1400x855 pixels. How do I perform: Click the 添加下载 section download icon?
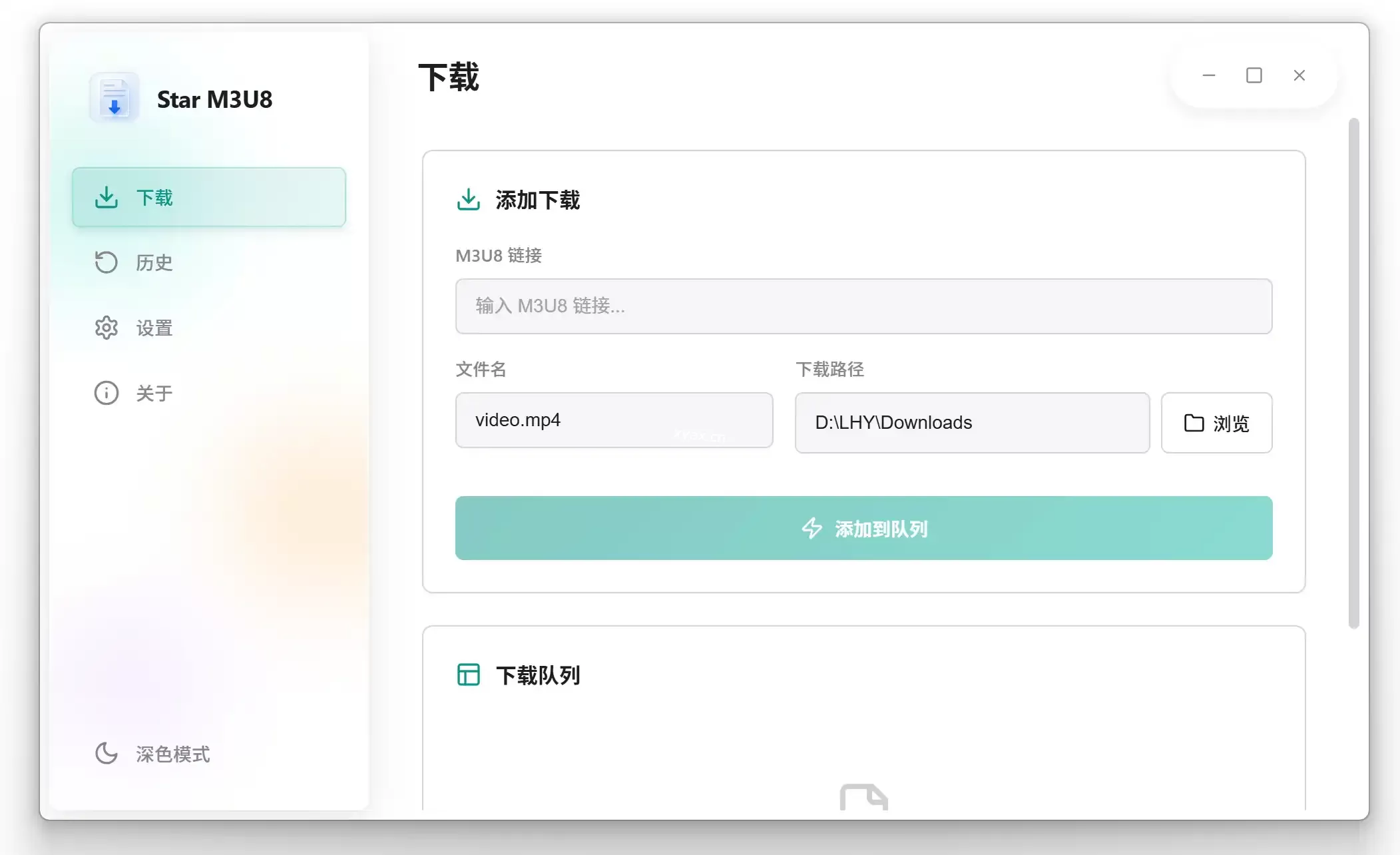[x=469, y=199]
